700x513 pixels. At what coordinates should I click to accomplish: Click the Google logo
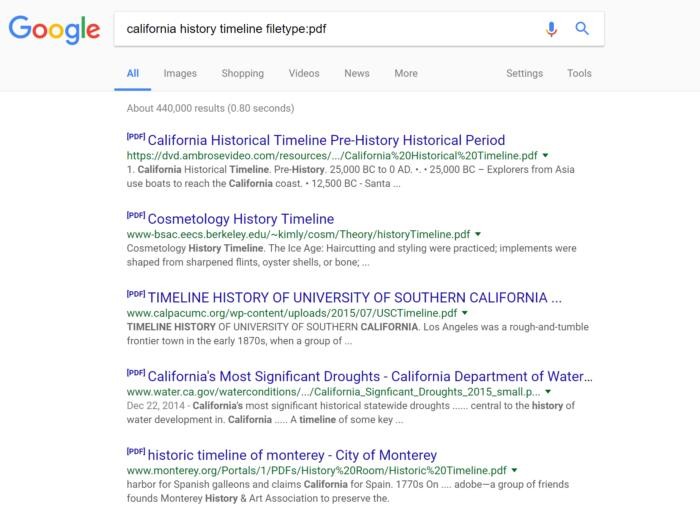(x=54, y=29)
